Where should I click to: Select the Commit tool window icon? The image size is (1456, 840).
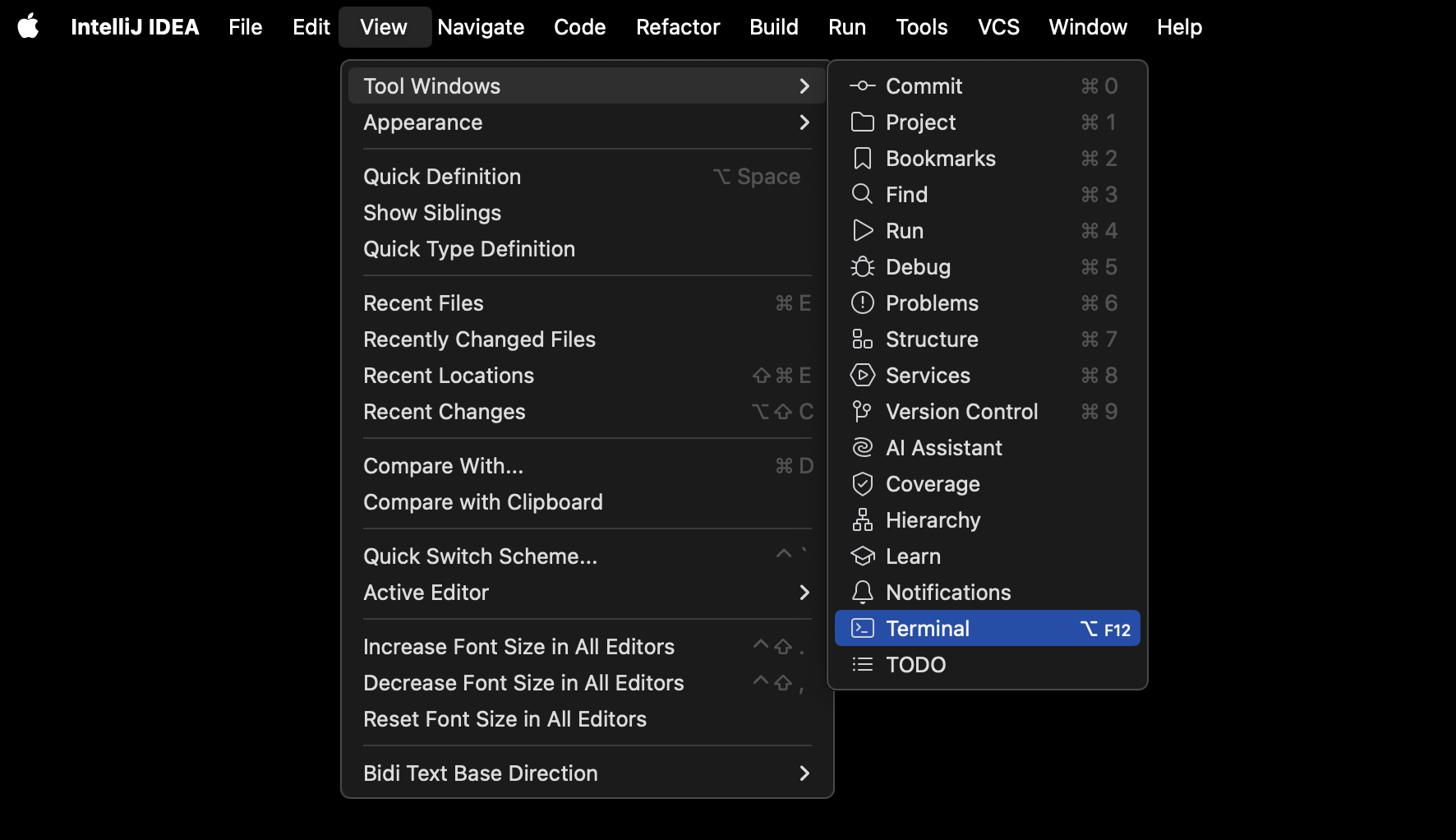(862, 85)
